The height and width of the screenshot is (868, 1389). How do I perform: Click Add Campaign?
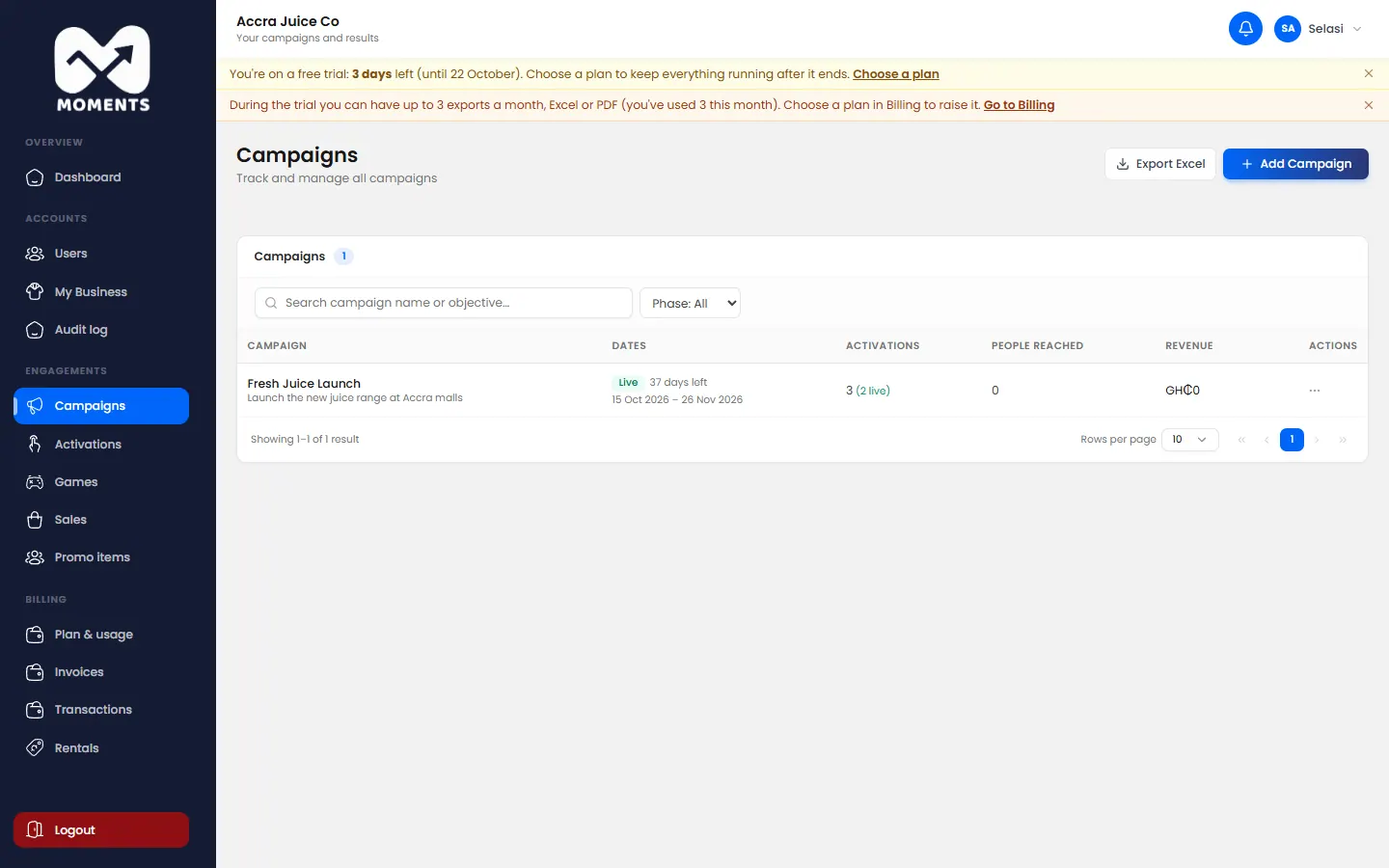[x=1295, y=164]
